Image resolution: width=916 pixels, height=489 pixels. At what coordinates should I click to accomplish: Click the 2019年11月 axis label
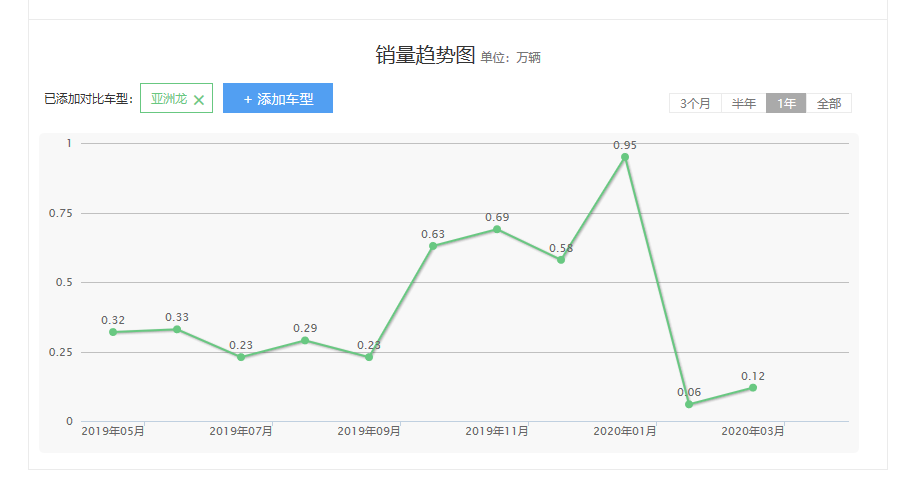point(497,431)
